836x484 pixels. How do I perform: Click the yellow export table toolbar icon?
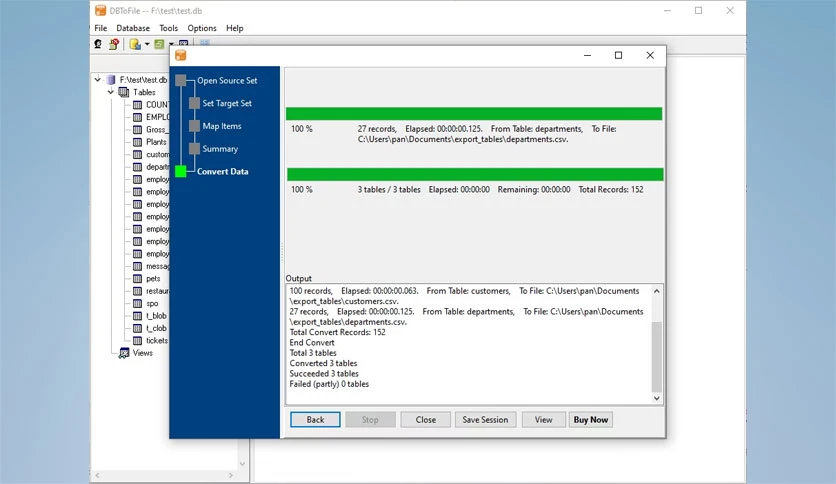coord(135,44)
